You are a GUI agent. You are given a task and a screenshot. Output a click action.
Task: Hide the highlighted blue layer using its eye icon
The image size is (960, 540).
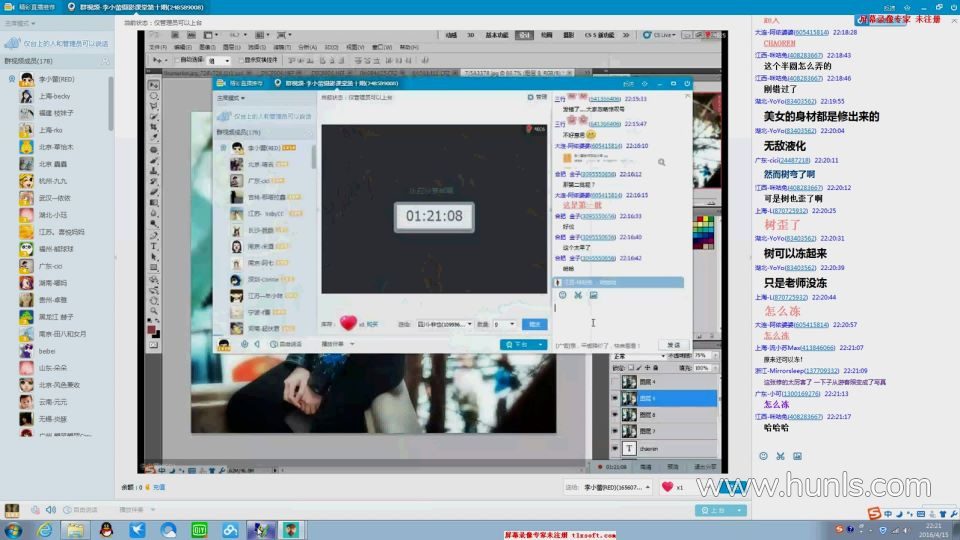(615, 398)
